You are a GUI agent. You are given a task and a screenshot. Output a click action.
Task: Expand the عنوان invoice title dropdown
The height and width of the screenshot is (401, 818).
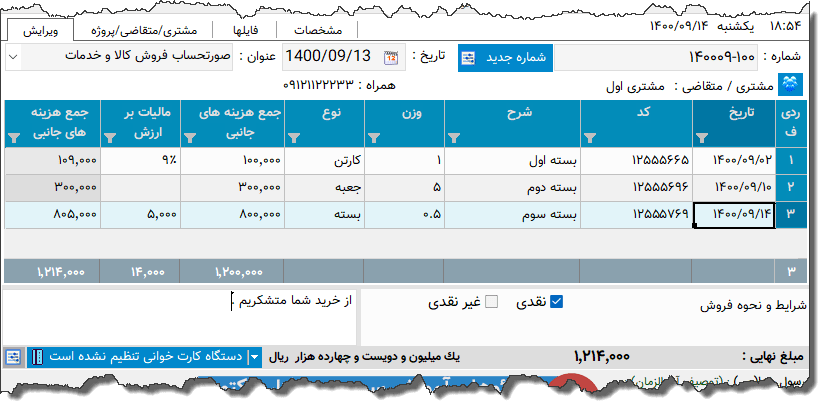(13, 58)
